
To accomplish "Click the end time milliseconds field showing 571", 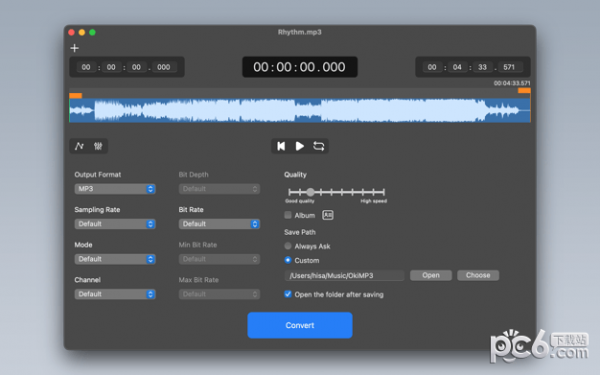I will coord(509,67).
